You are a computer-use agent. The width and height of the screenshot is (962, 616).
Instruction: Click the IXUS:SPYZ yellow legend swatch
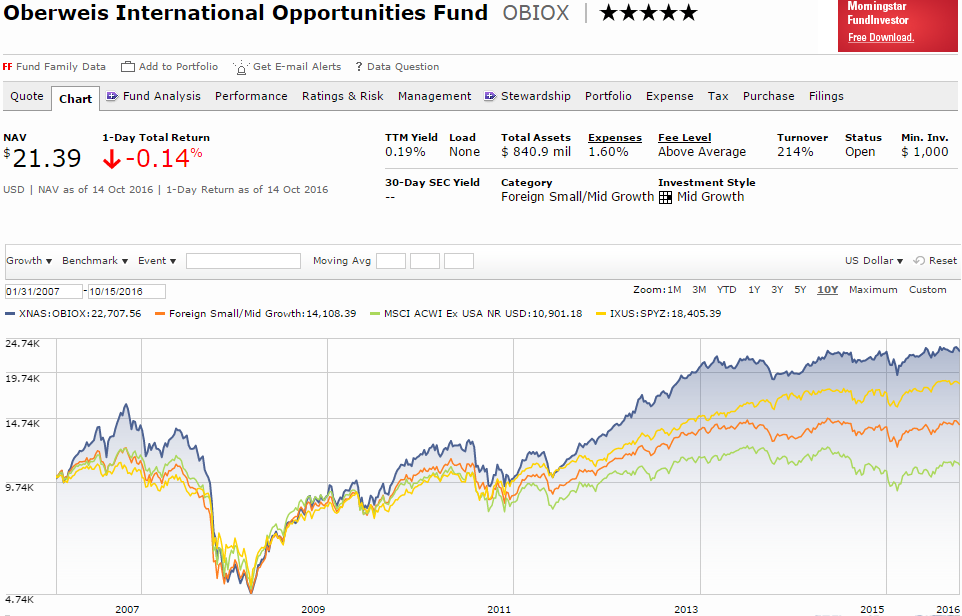point(601,314)
